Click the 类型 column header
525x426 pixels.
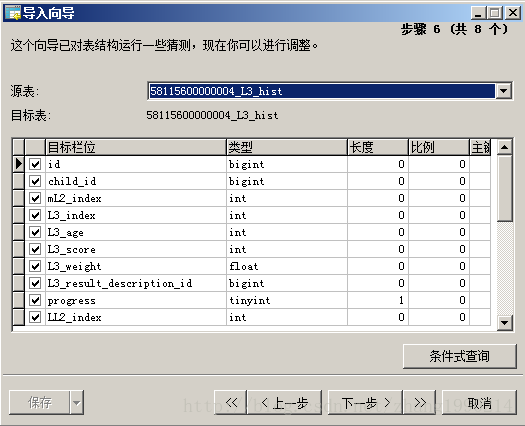(x=287, y=147)
